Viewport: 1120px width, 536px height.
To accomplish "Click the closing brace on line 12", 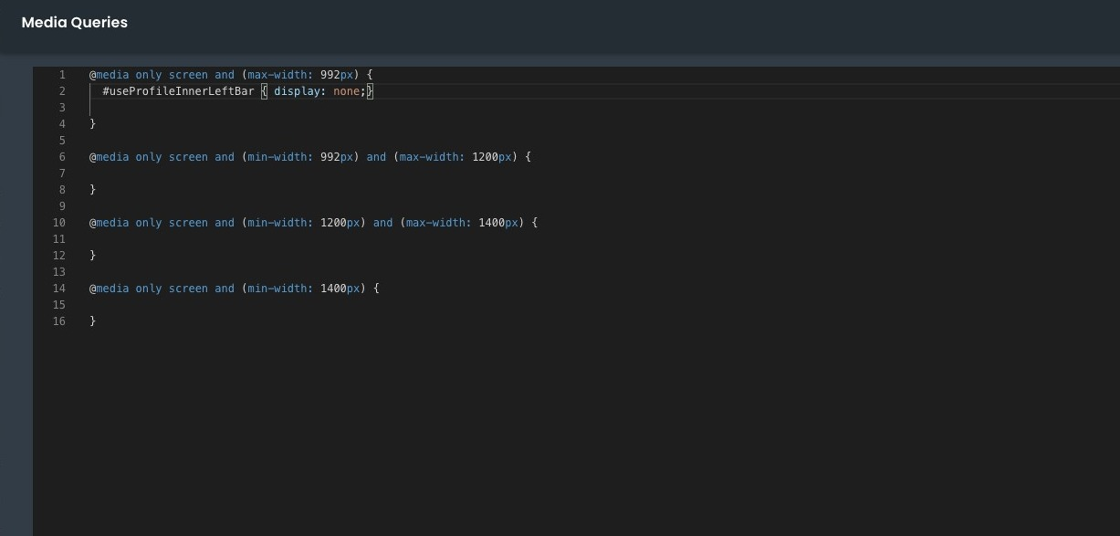I will [93, 256].
